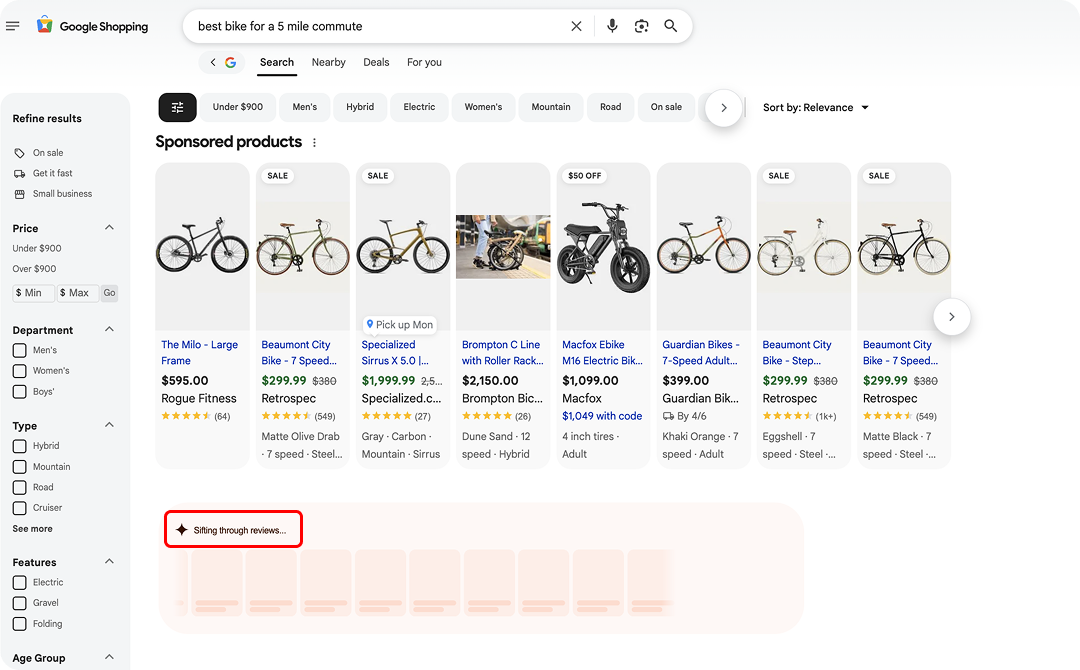Viewport: 1080px width, 670px height.
Task: Click the Google Shopping logo
Action: pos(92,26)
